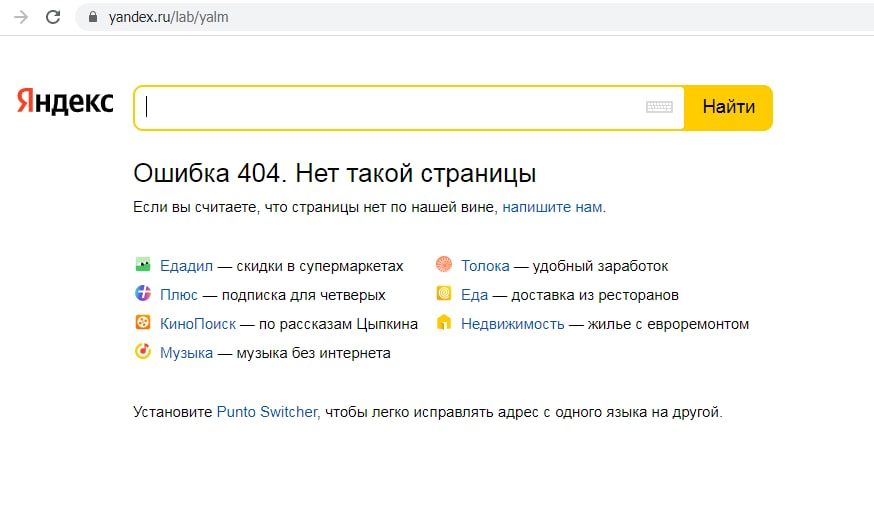This screenshot has width=874, height=505.
Task: Click the text музыка без интернета
Action: click(x=313, y=353)
